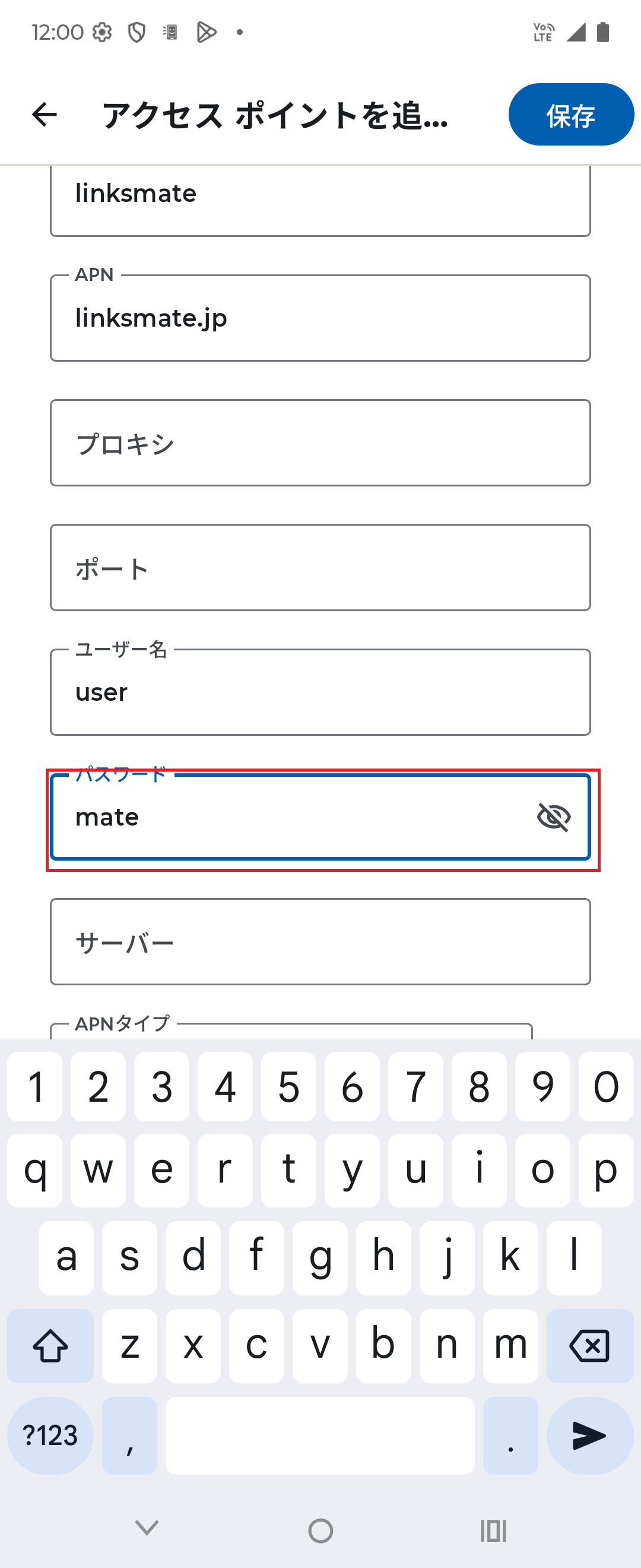This screenshot has height=1568, width=641.
Task: Focus the プロキシ proxy field
Action: 320,443
